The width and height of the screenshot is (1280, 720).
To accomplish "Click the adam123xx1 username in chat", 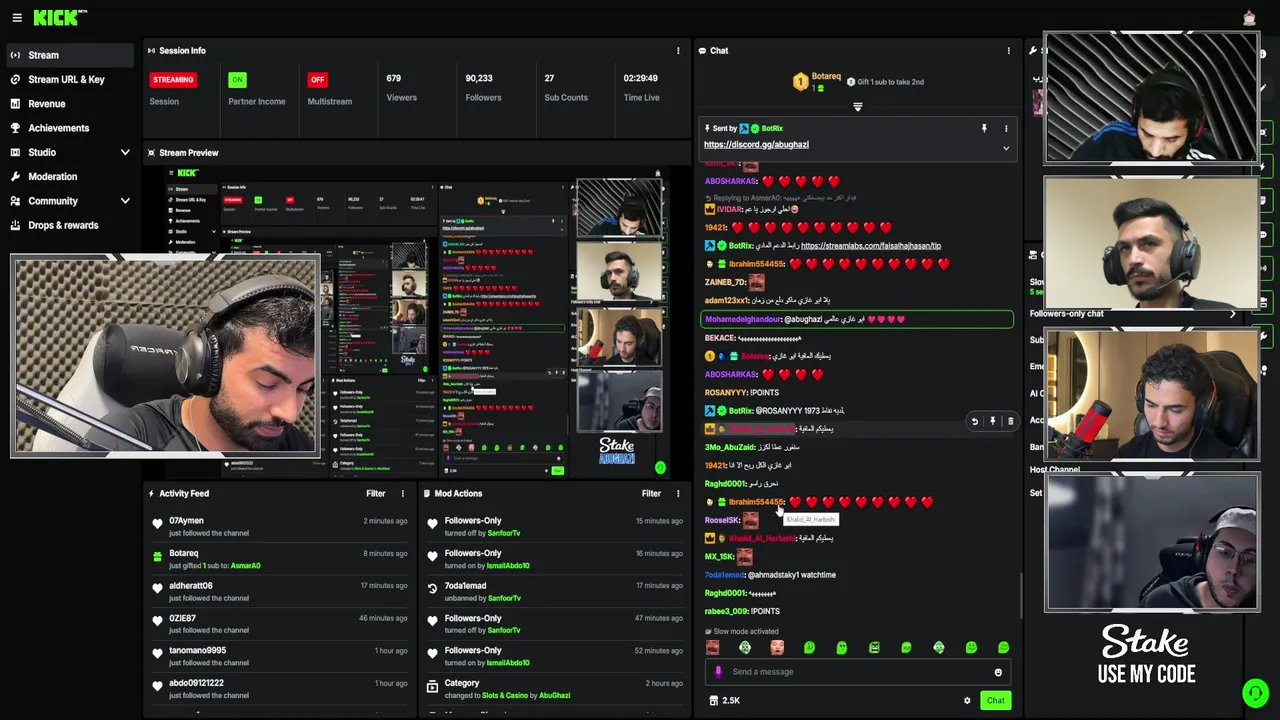I will click(726, 301).
